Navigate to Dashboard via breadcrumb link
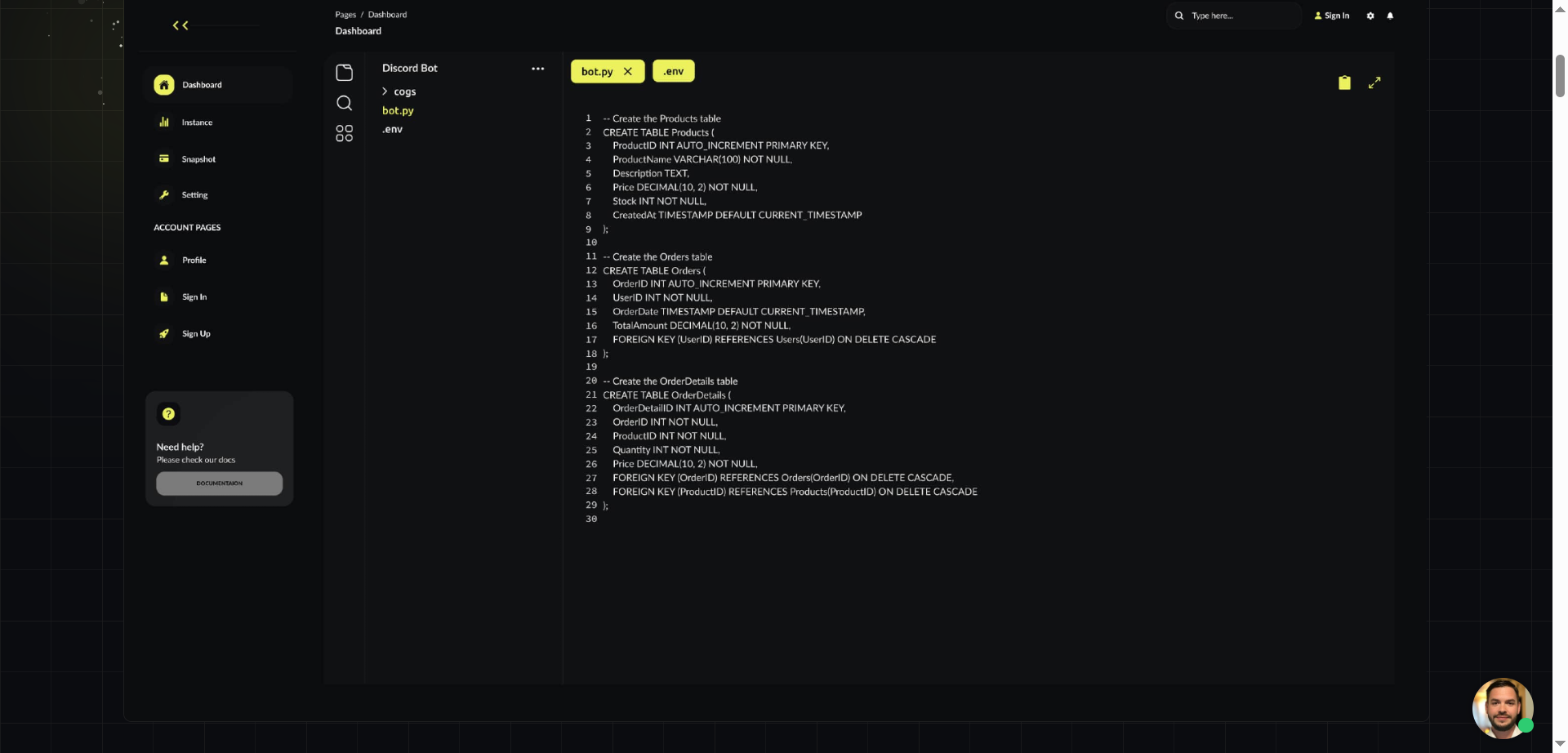 (387, 14)
